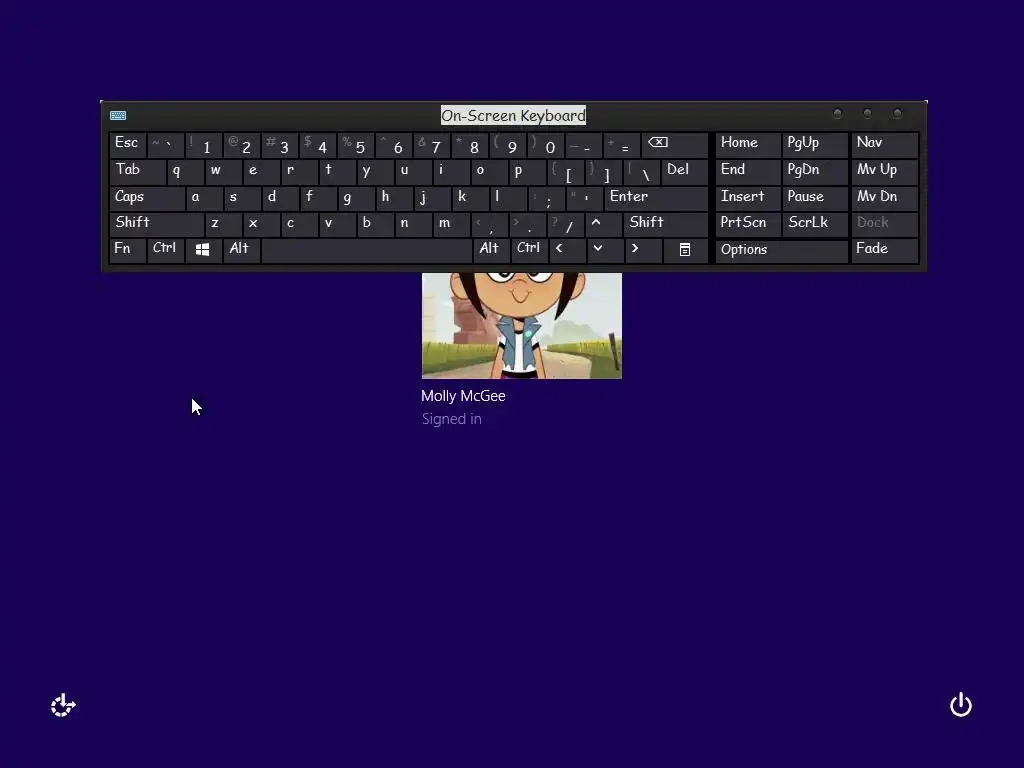Click the keyboard icon in title bar
This screenshot has height=768, width=1024.
coord(118,116)
